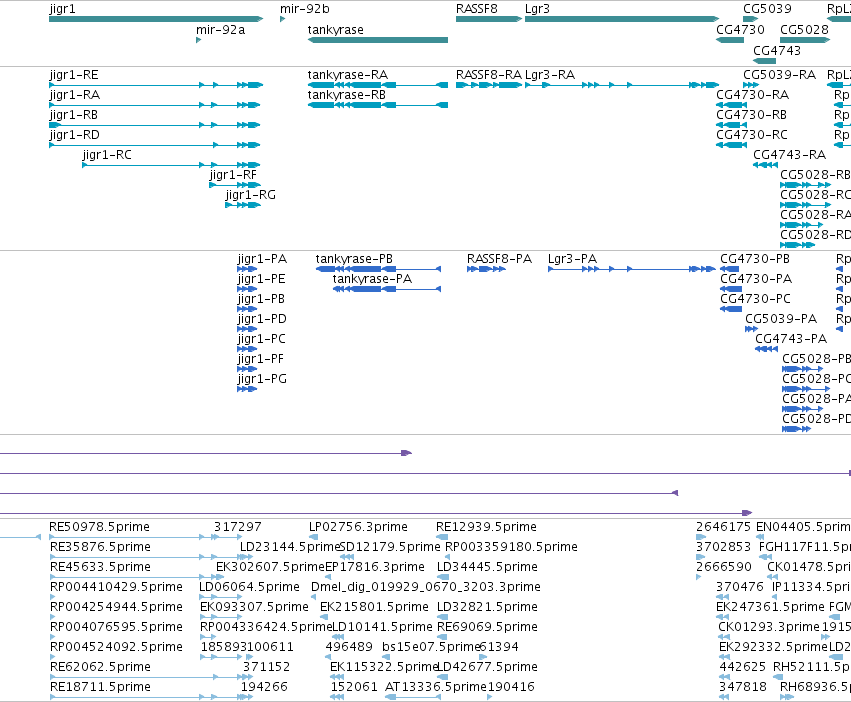Click EST RP004410429.5prime
Image resolution: width=851 pixels, height=702 pixels.
click(116, 587)
